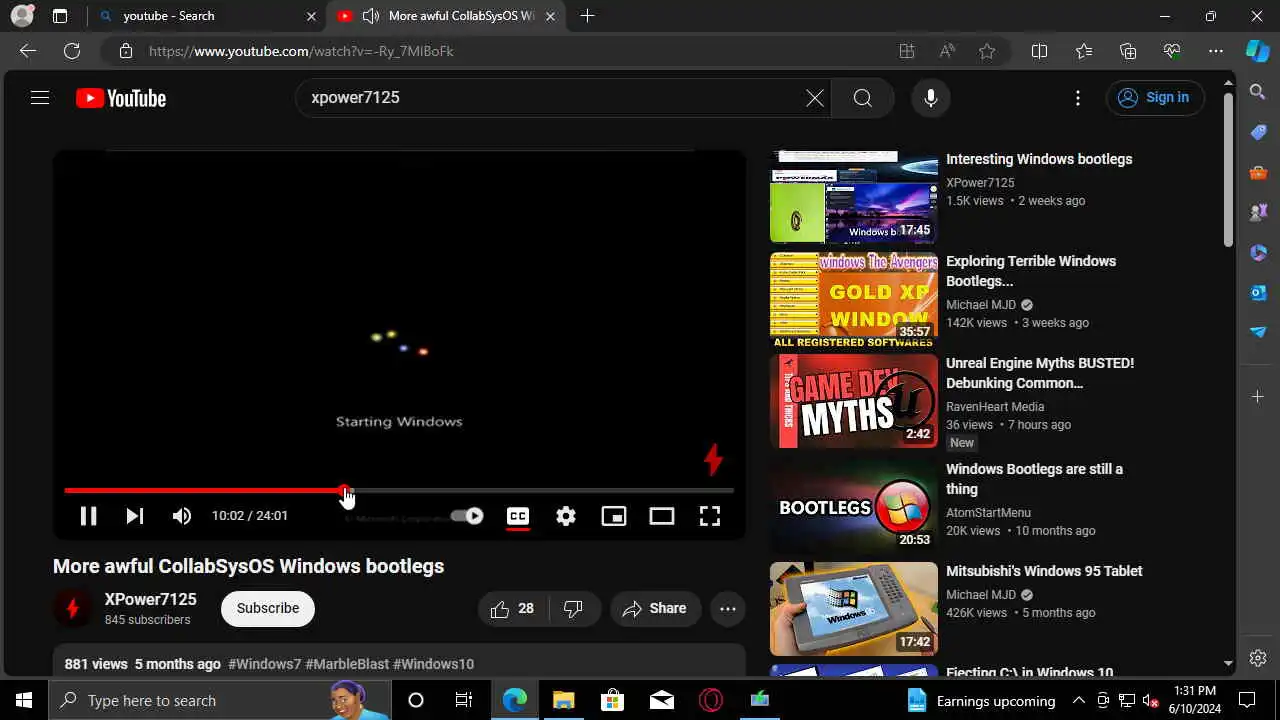Open Windows Bootlegs are still a thing
Screen dimensions: 1280x720
point(1034,479)
